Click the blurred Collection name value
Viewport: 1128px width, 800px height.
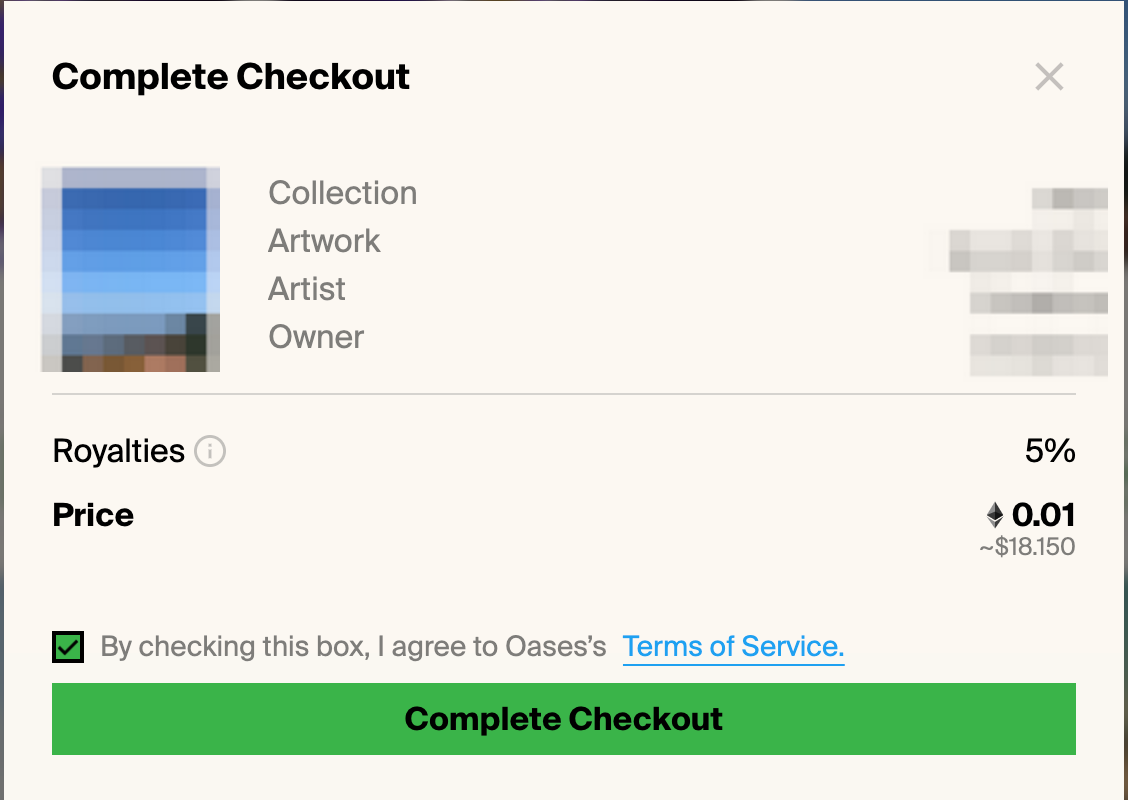point(1070,199)
